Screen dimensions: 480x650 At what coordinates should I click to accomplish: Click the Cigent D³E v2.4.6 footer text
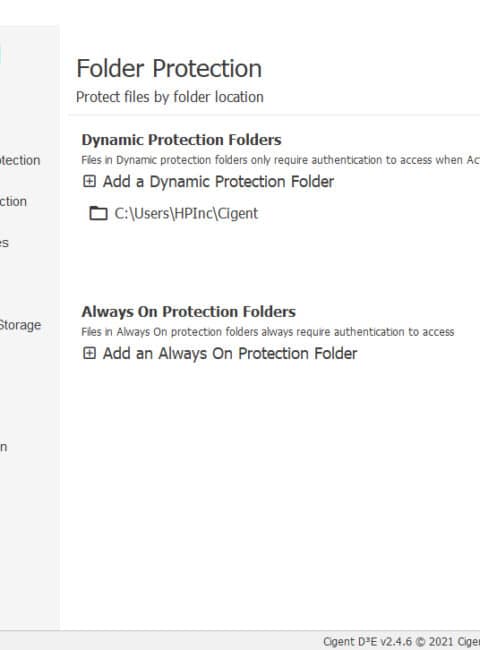coord(401,641)
